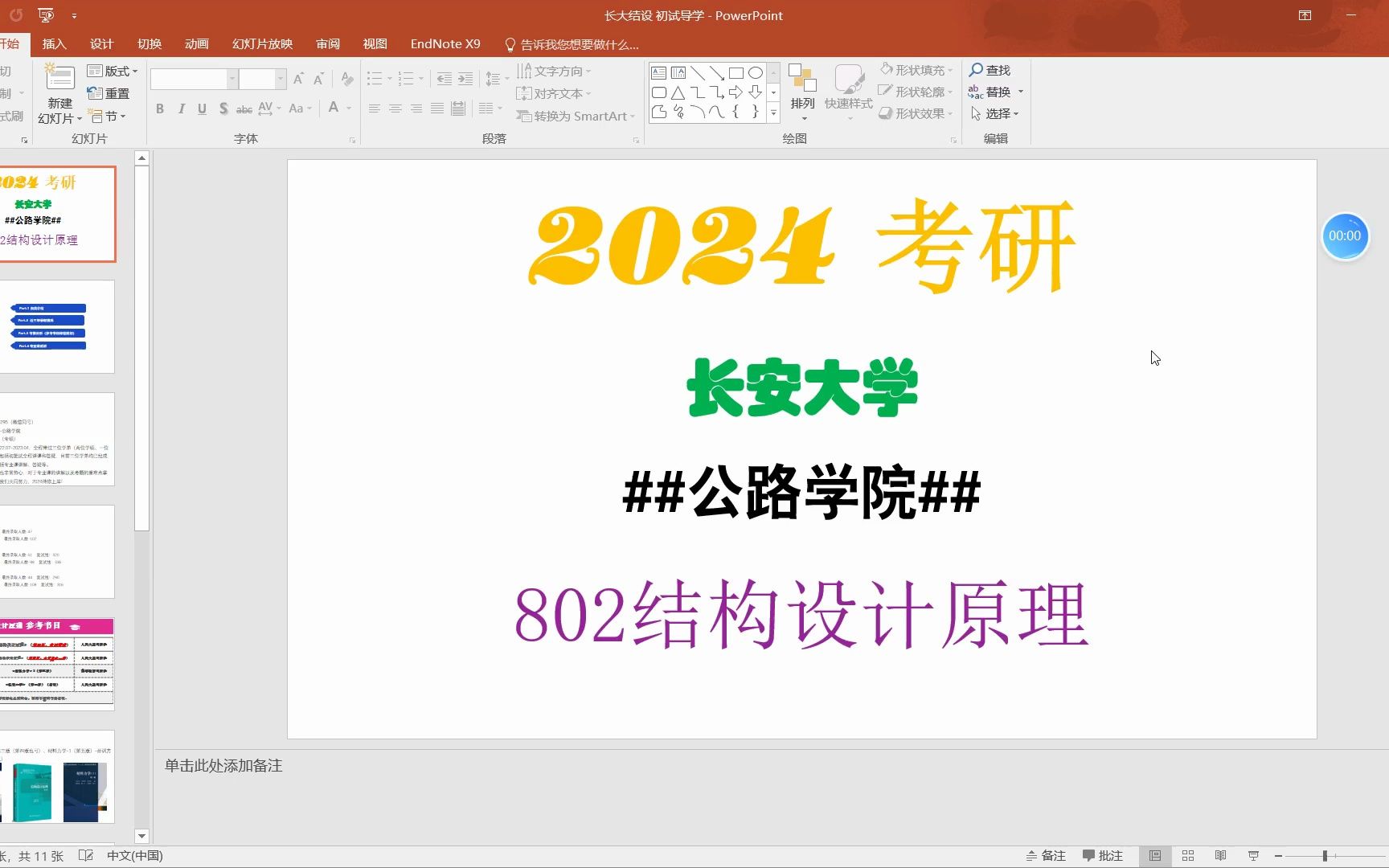
Task: Open the EndNote X9 ribbon tab
Action: pos(445,43)
